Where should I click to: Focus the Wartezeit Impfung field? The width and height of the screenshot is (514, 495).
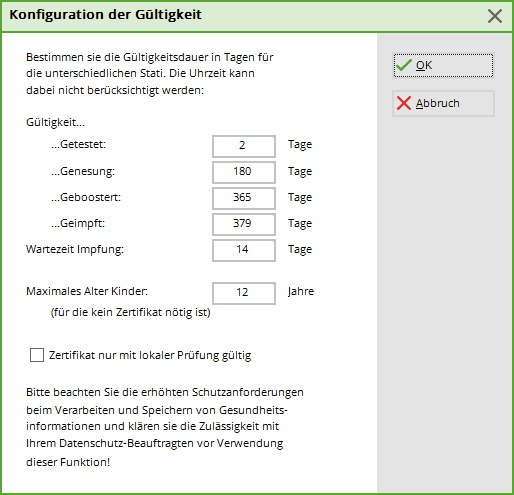pyautogui.click(x=244, y=250)
